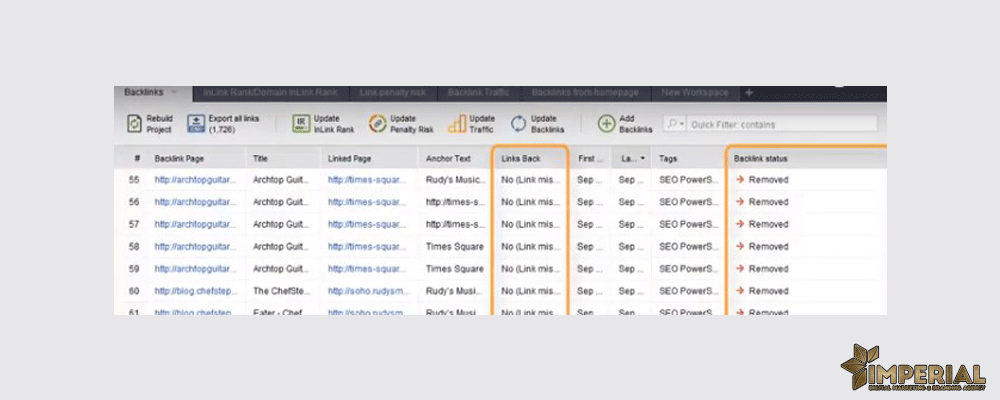
Task: Switch to InLink Rank/Domain InLink Rank tab
Action: (x=270, y=93)
